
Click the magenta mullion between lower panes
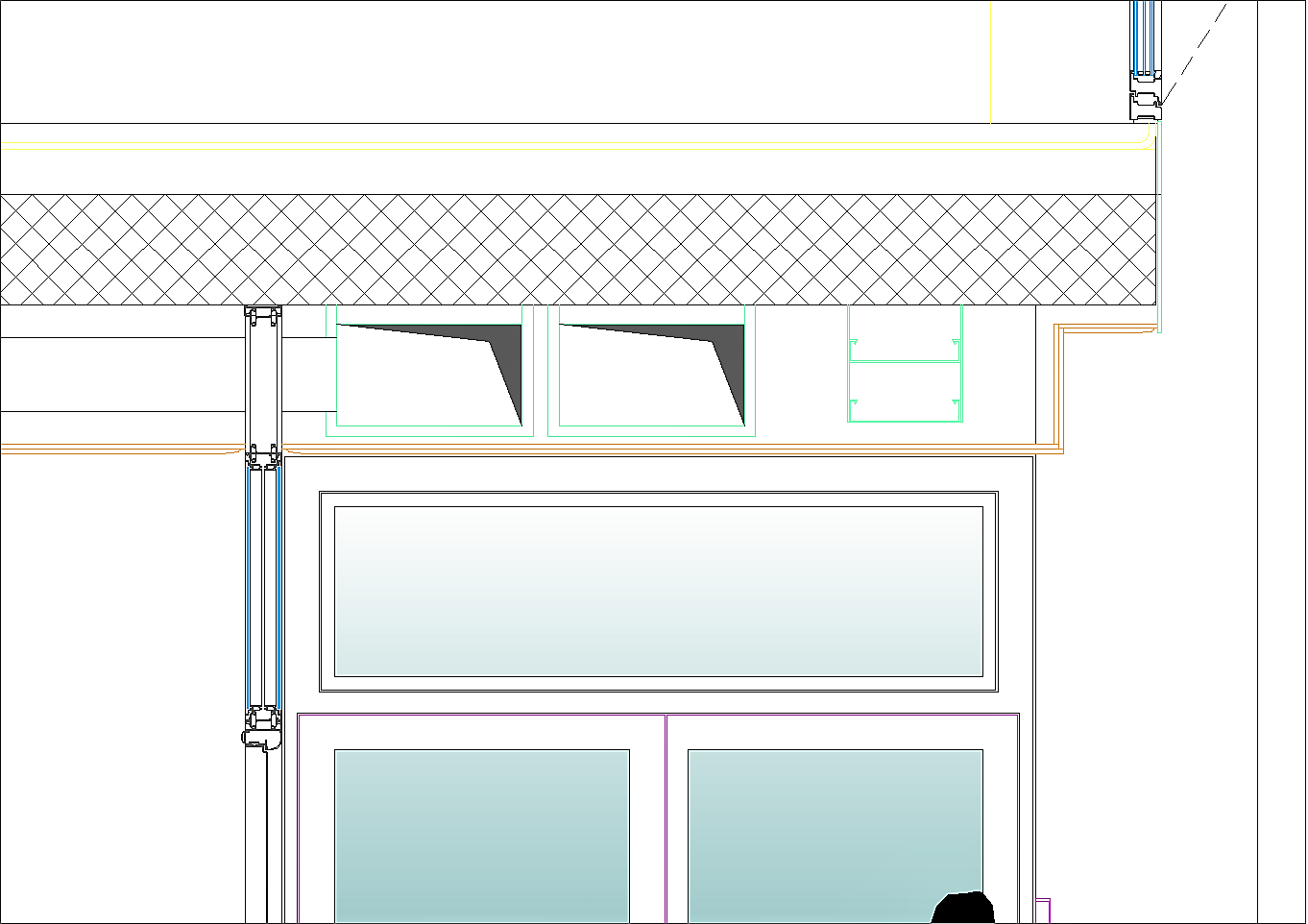click(x=666, y=816)
